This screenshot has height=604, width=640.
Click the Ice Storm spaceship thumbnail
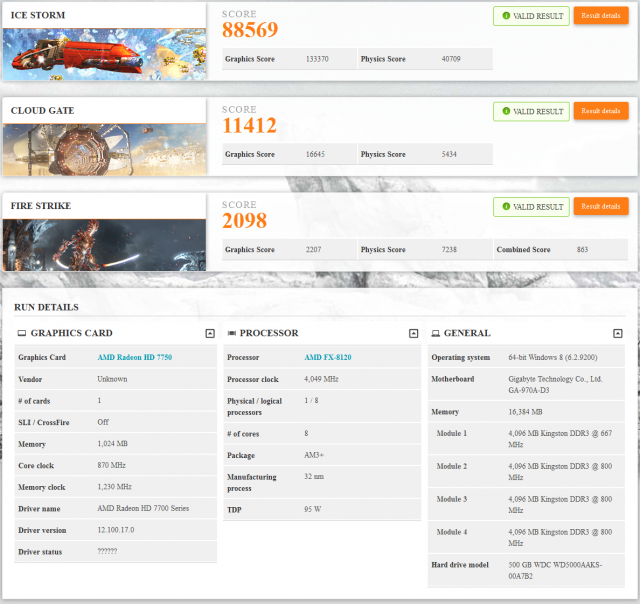coord(104,54)
